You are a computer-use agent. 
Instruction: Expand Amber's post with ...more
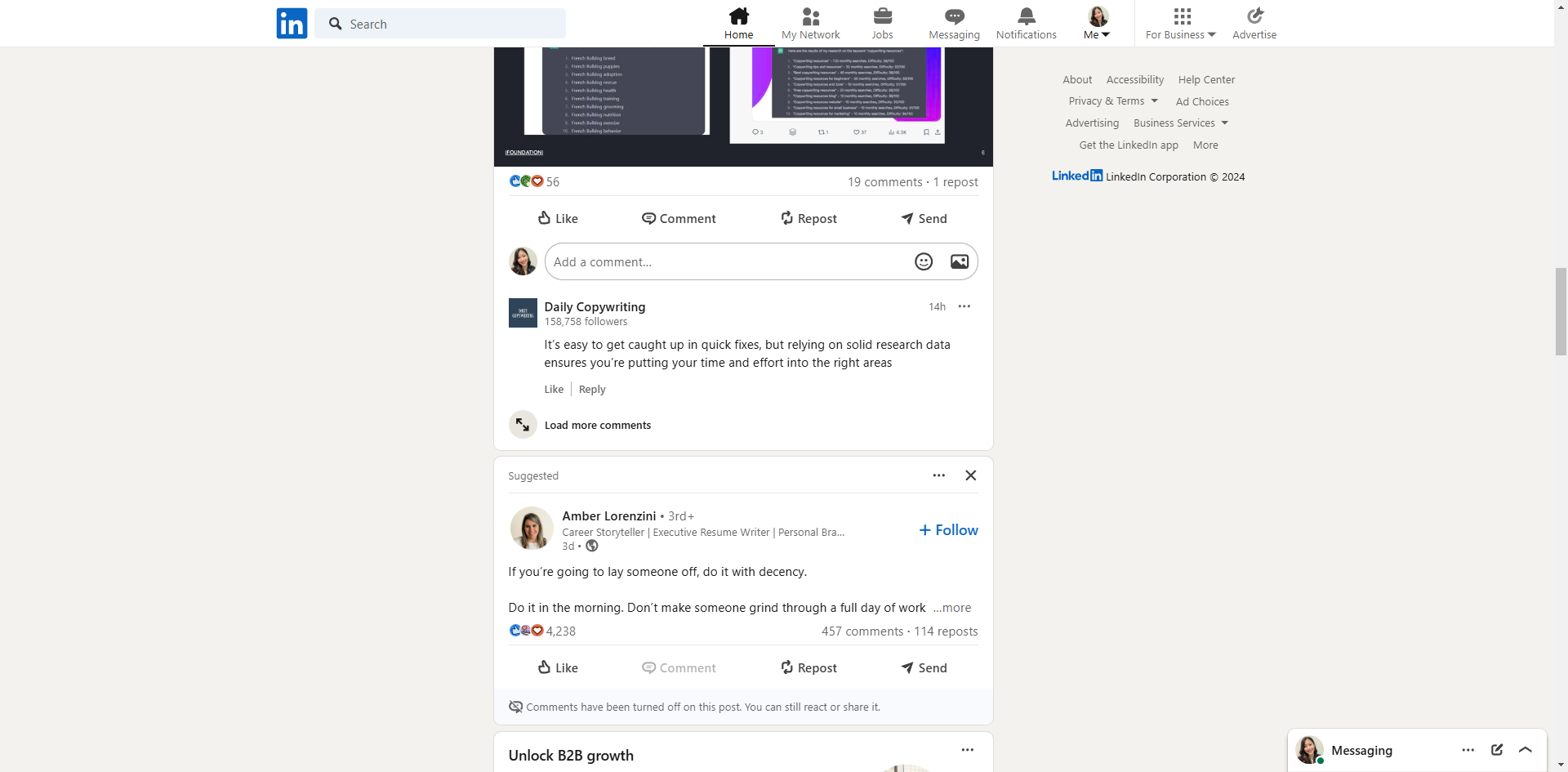click(952, 608)
